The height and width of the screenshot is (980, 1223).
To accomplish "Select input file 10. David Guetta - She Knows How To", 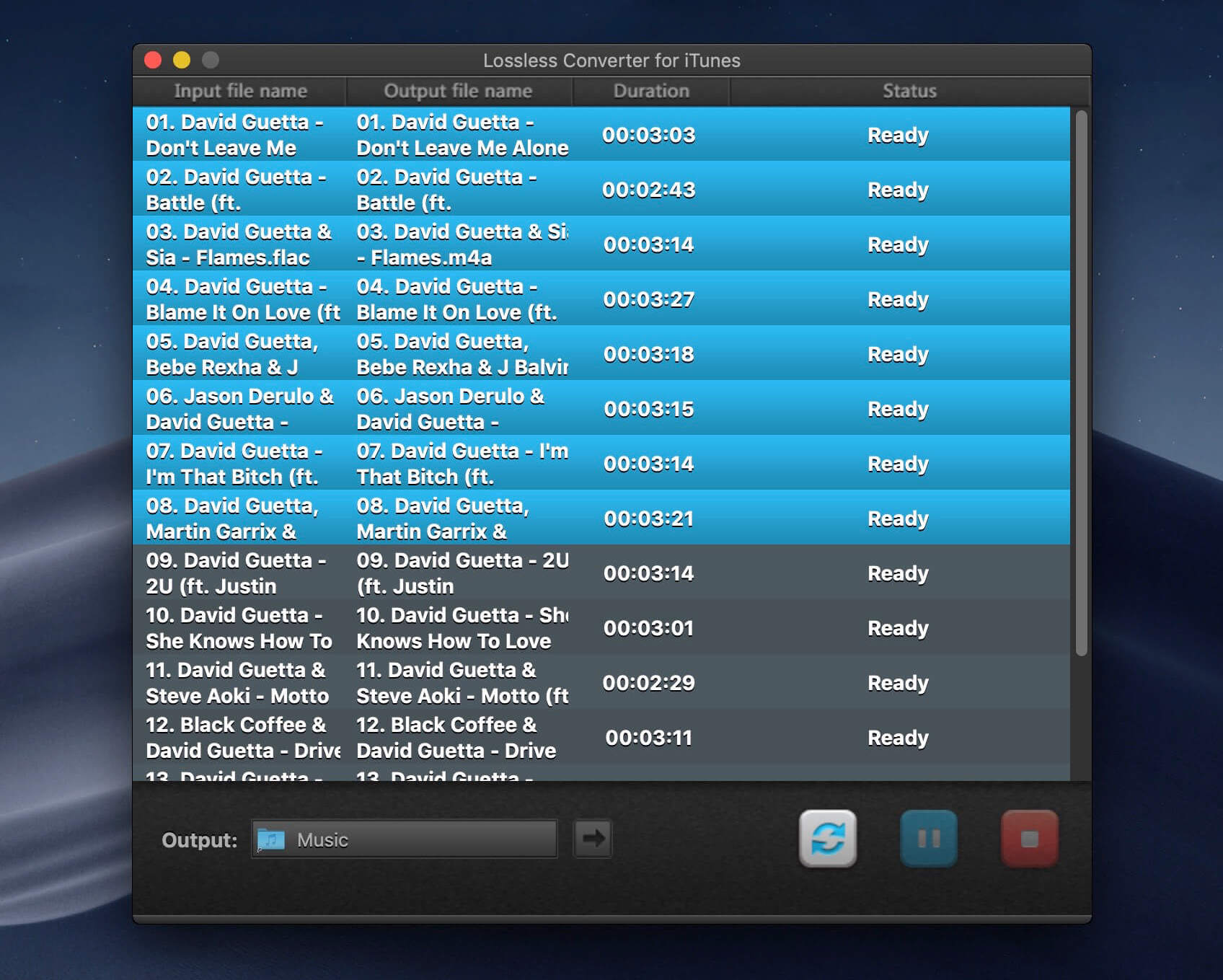I will coord(239,628).
